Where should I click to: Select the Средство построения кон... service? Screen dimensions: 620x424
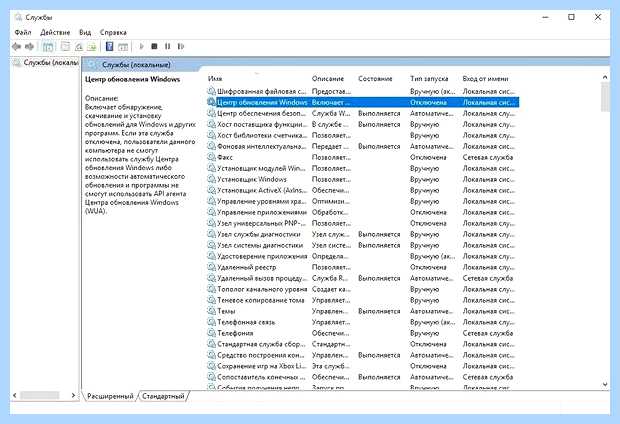coord(363,355)
